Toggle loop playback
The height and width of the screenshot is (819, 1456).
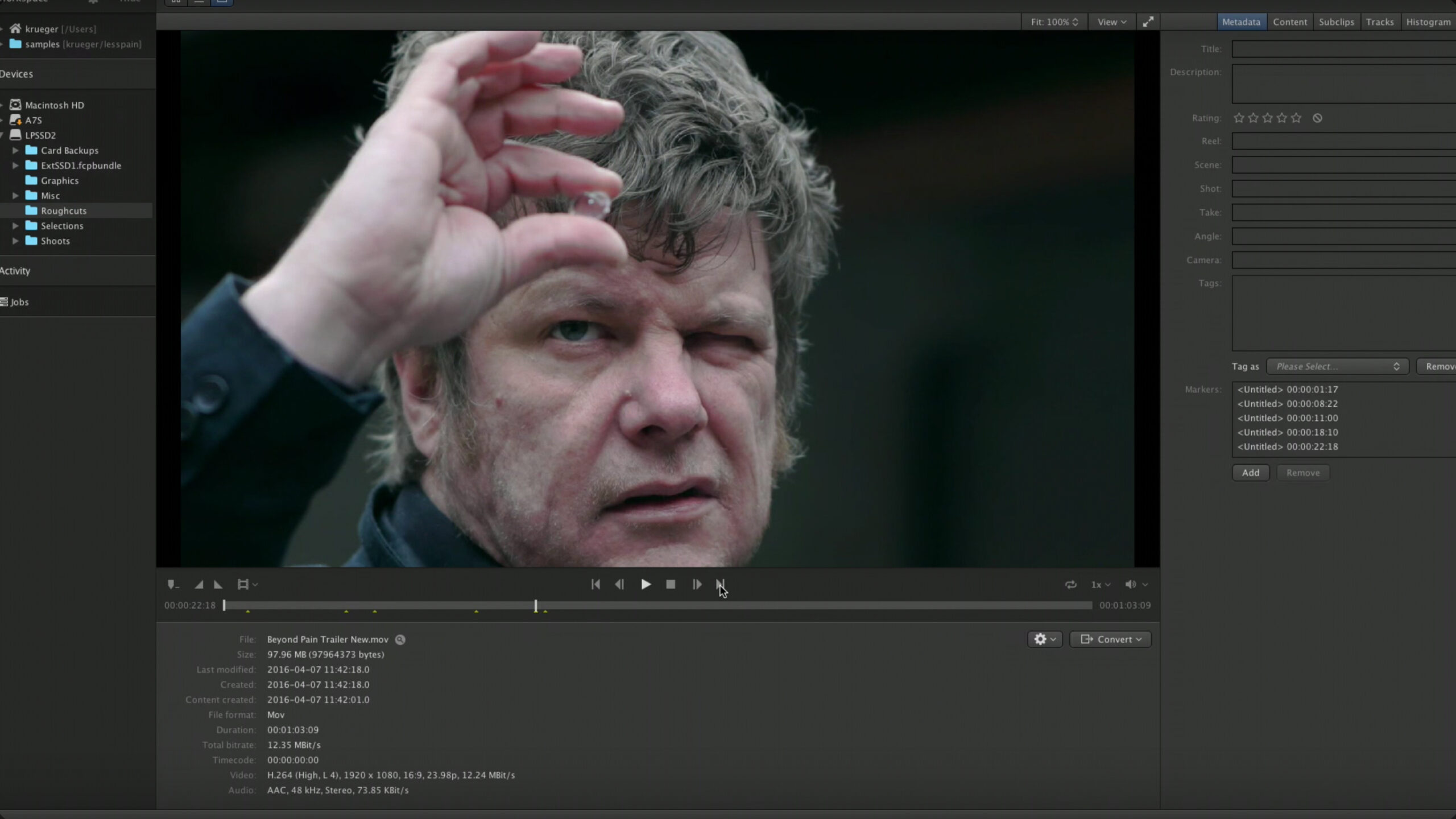pos(1071,584)
